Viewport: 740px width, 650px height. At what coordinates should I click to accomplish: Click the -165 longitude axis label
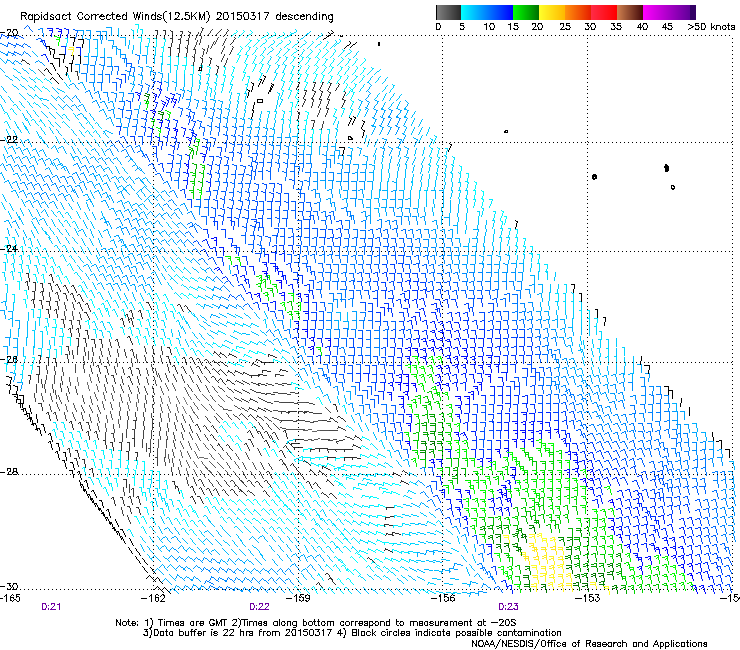[x=10, y=598]
